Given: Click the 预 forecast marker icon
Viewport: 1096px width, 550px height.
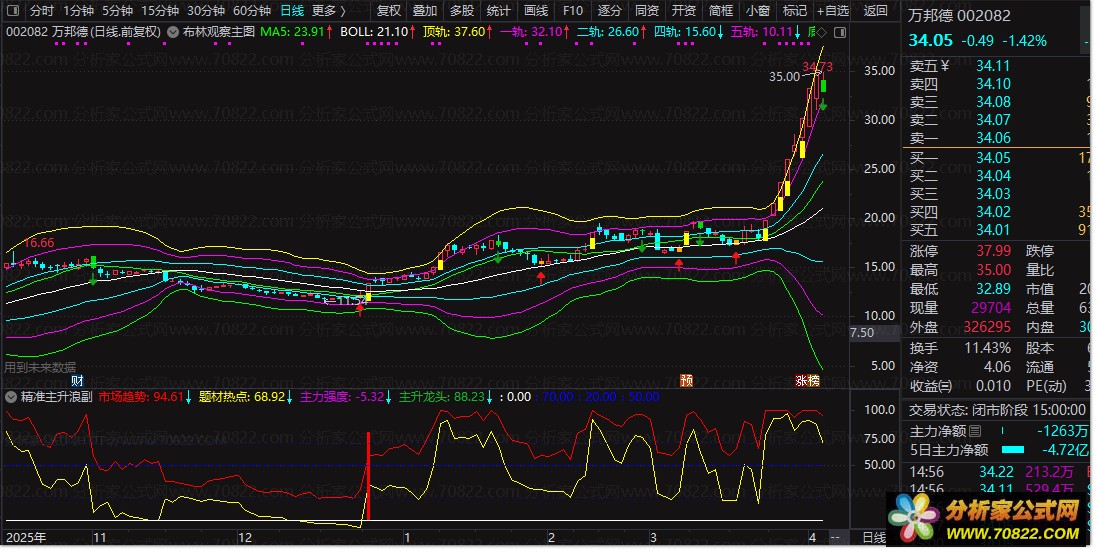Looking at the screenshot, I should coord(686,380).
